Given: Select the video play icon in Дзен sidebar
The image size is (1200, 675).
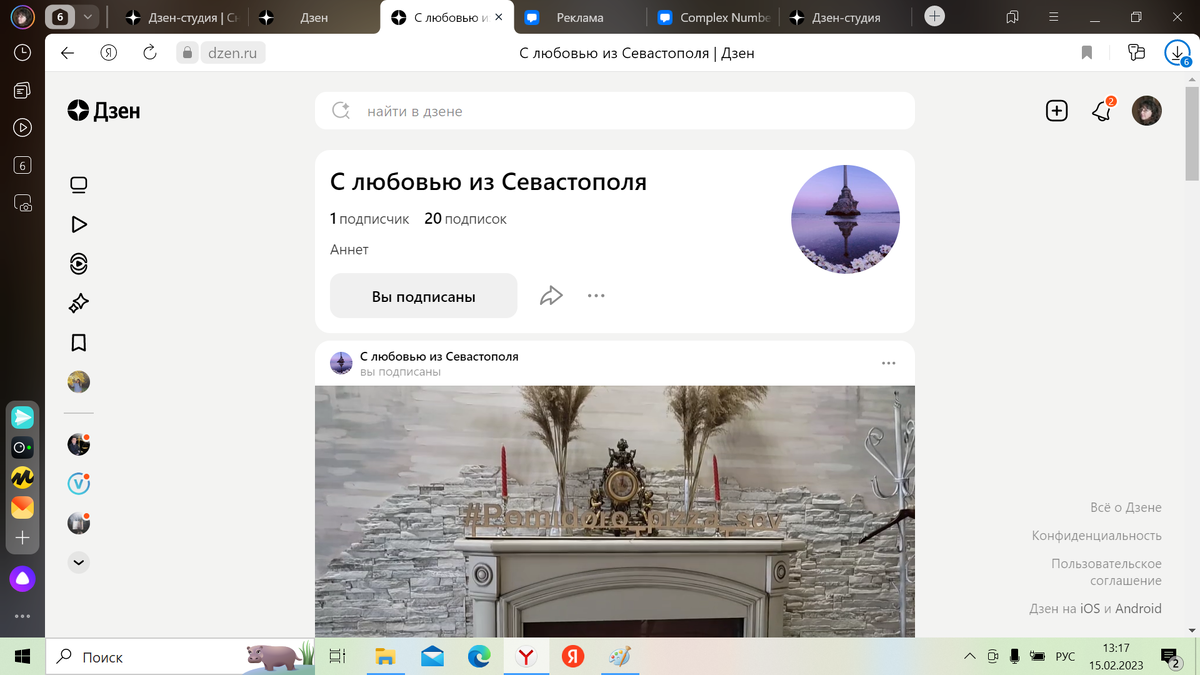Looking at the screenshot, I should point(77,224).
